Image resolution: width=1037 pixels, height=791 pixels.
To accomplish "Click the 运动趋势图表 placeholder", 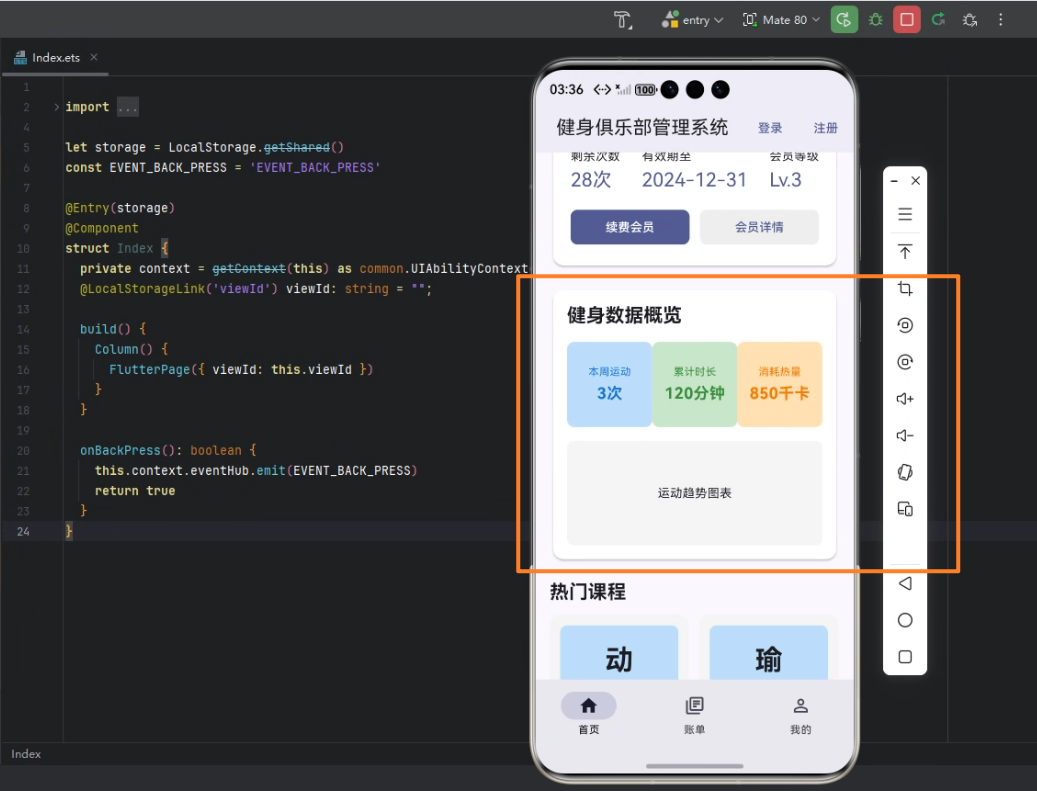I will [694, 493].
